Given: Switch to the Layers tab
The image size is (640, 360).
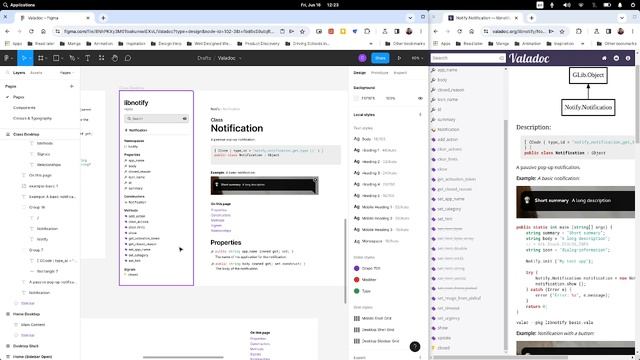Looking at the screenshot, I should (x=19, y=73).
